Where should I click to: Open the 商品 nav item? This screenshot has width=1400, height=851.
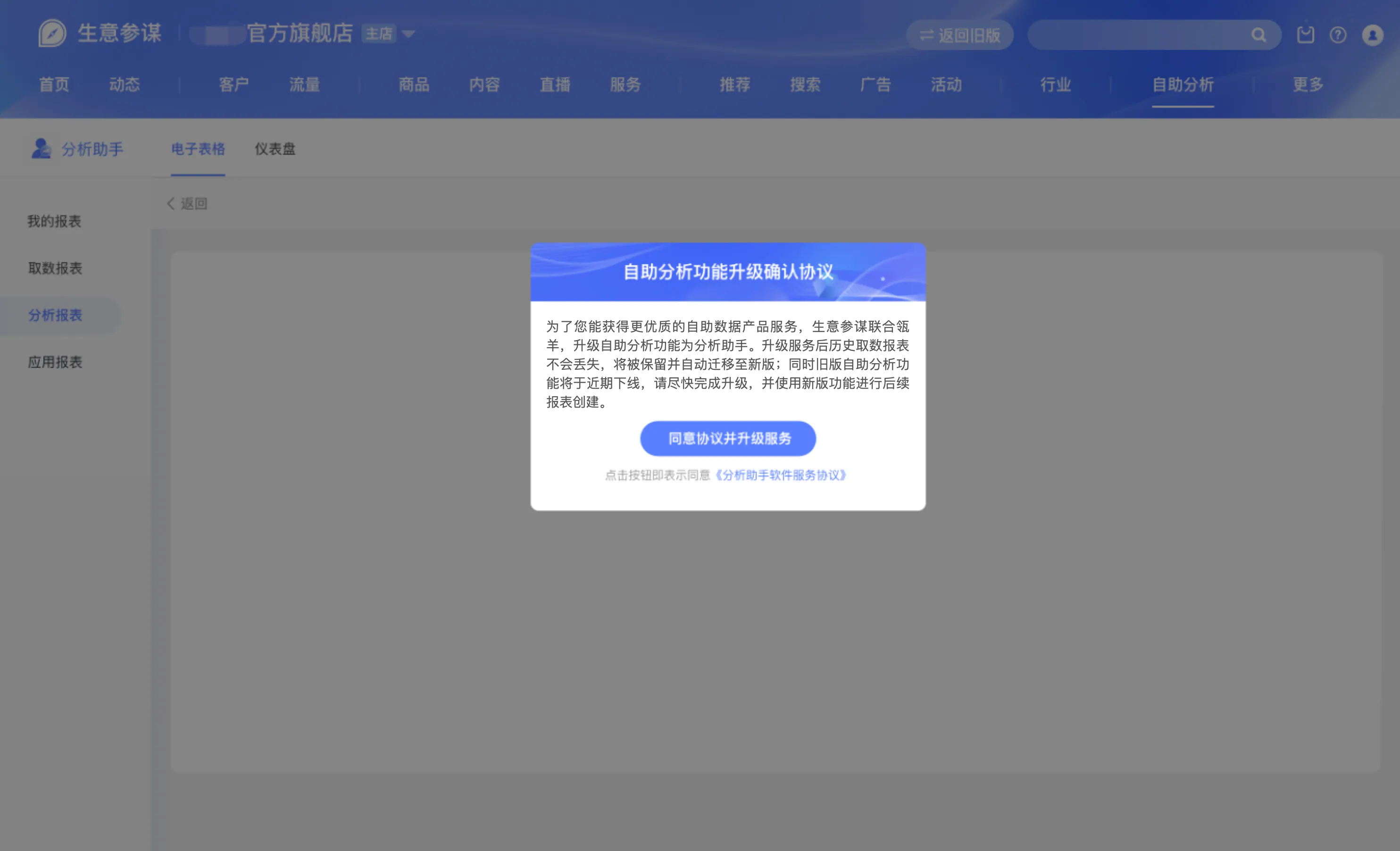(x=414, y=84)
